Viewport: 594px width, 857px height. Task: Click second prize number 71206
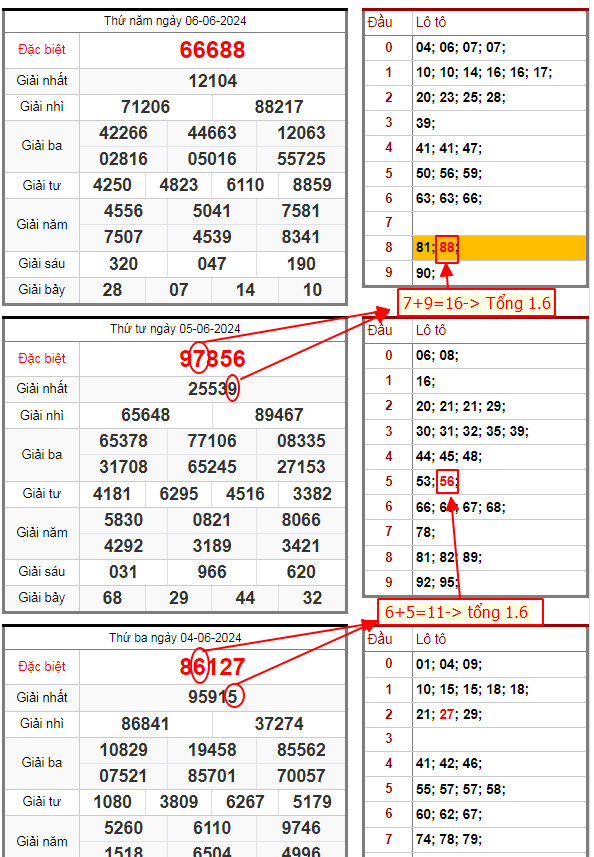145,107
